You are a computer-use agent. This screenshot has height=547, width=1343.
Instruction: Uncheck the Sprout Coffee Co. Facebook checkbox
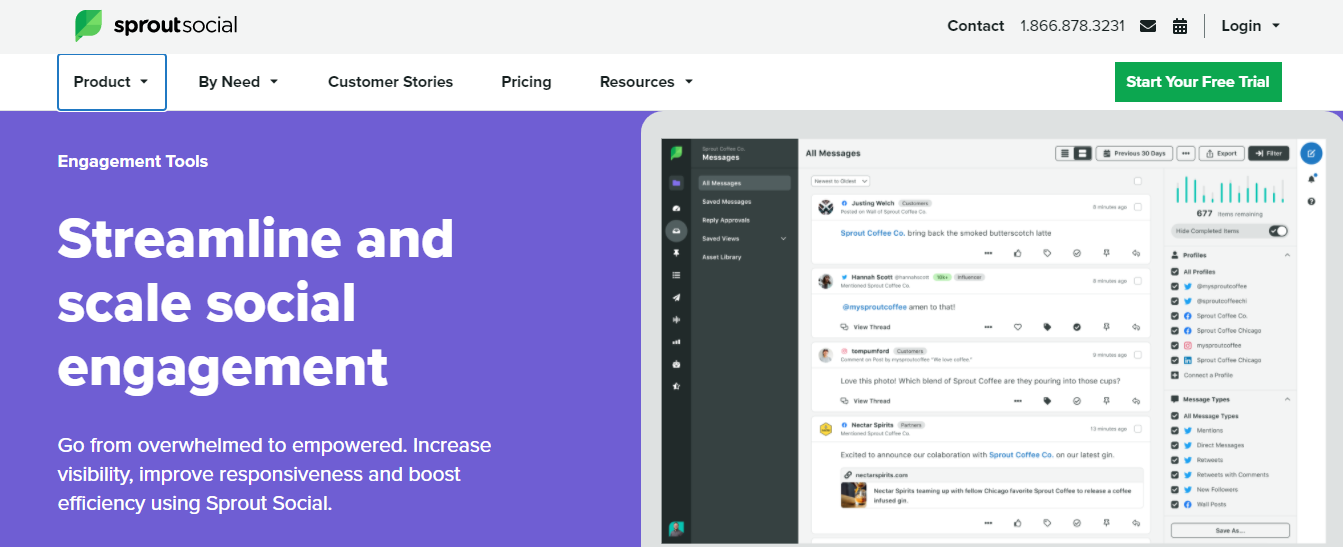[1175, 316]
